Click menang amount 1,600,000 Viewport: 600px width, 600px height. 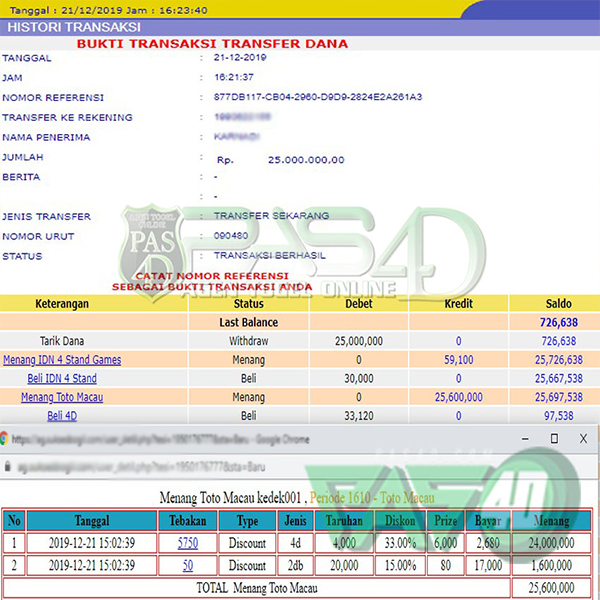[551, 566]
